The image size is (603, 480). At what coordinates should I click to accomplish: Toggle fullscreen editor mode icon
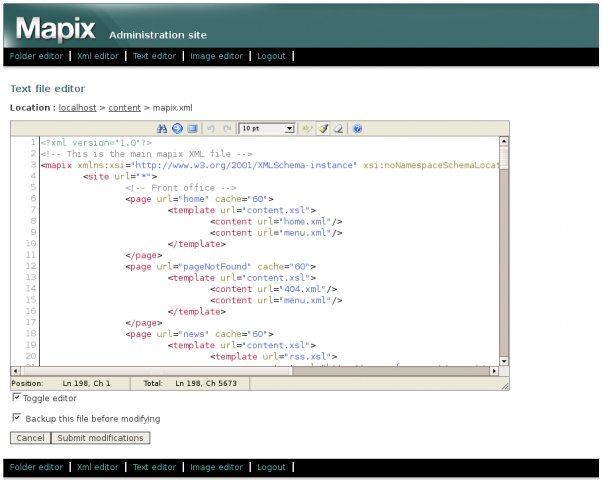coord(192,129)
